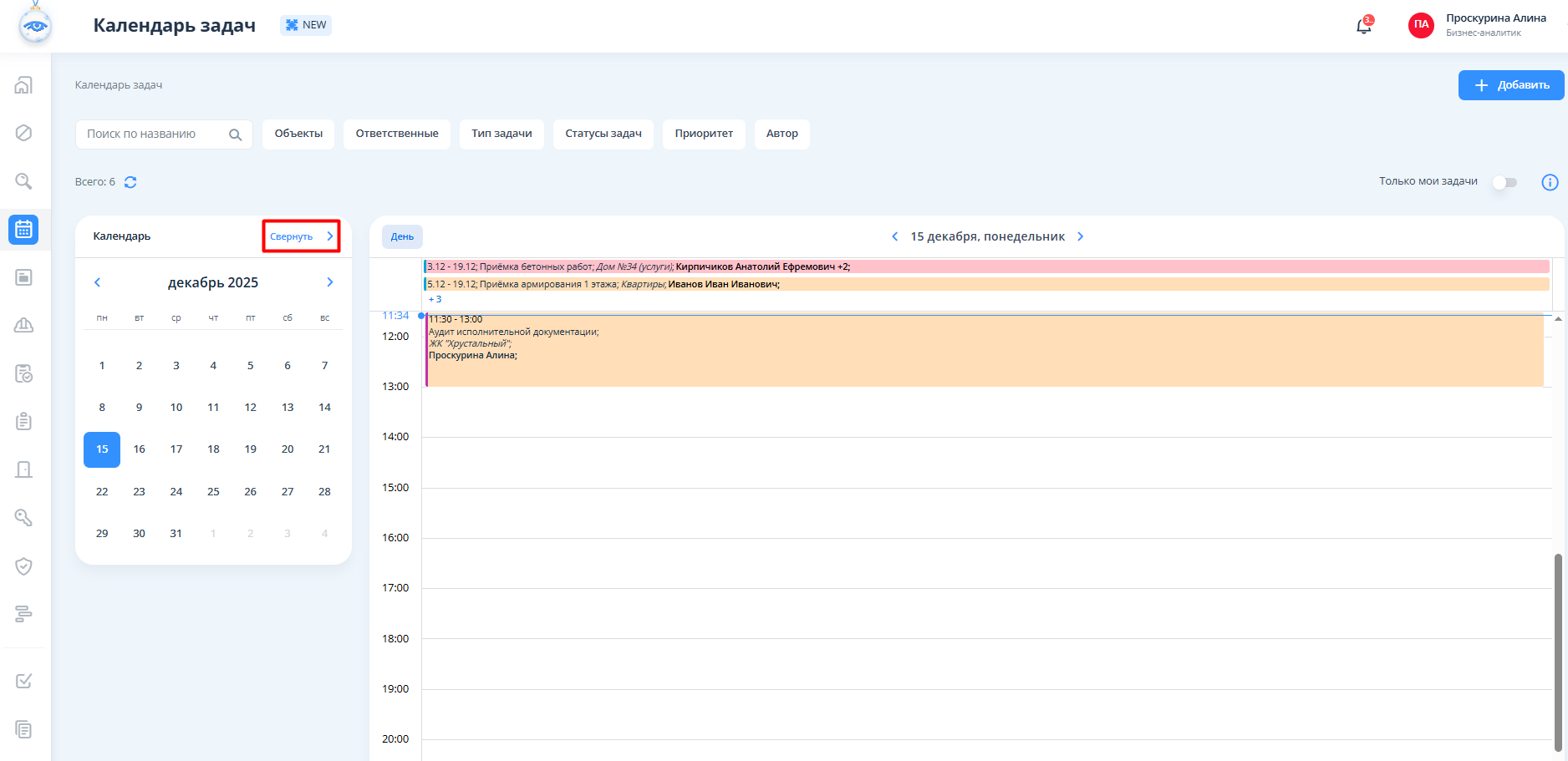Viewport: 1568px width, 761px height.
Task: Show more tasks via +3 link
Action: pos(435,299)
